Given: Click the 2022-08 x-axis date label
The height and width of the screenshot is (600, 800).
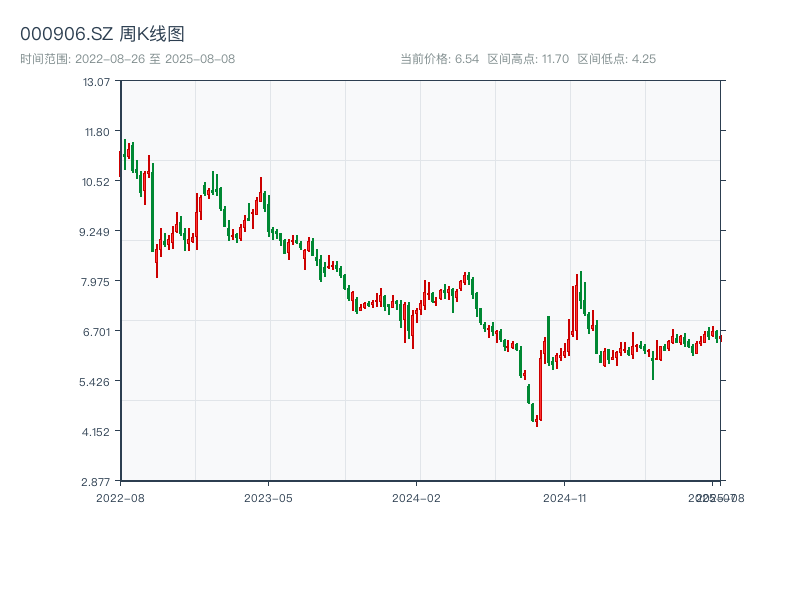Looking at the screenshot, I should tap(120, 497).
